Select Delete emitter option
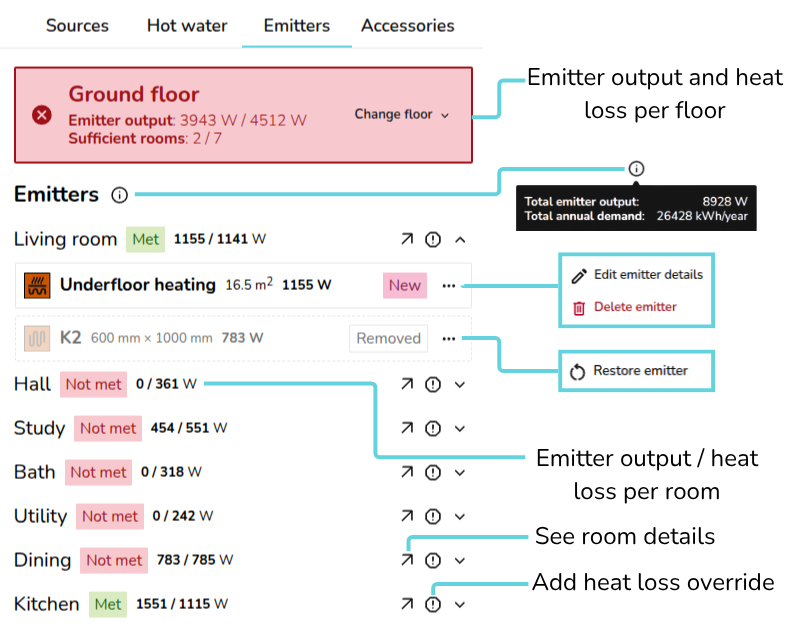Image resolution: width=800 pixels, height=640 pixels. coord(634,307)
